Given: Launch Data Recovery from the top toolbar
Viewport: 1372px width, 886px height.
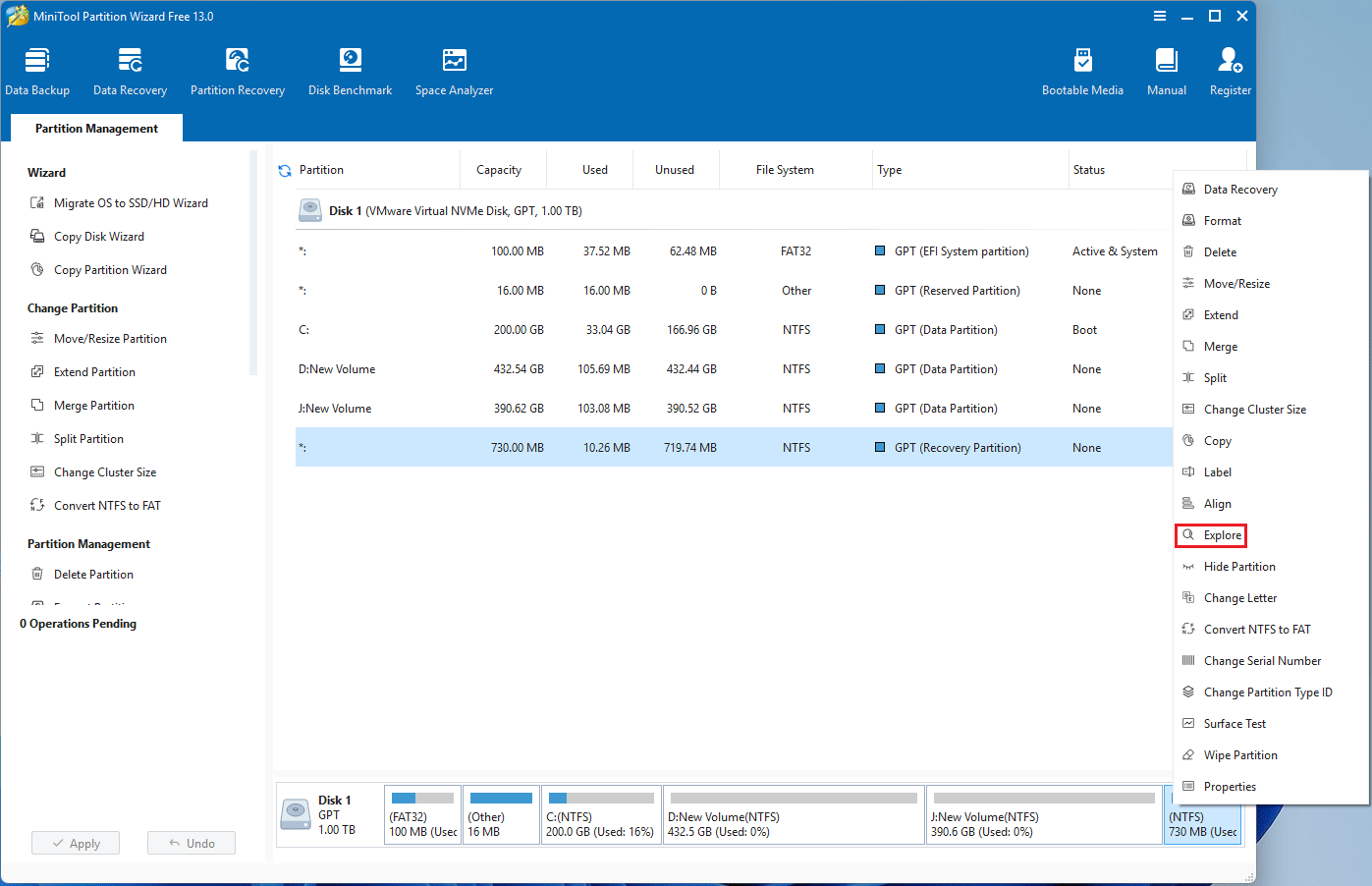Looking at the screenshot, I should pos(130,69).
